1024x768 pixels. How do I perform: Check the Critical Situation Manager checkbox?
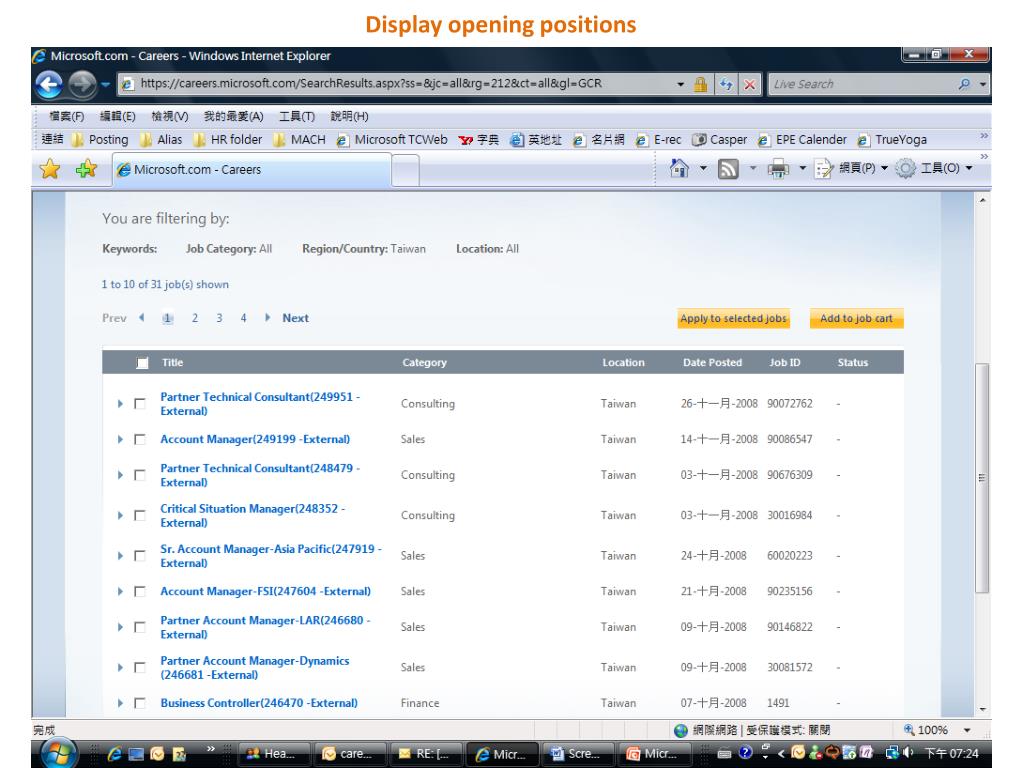point(140,515)
